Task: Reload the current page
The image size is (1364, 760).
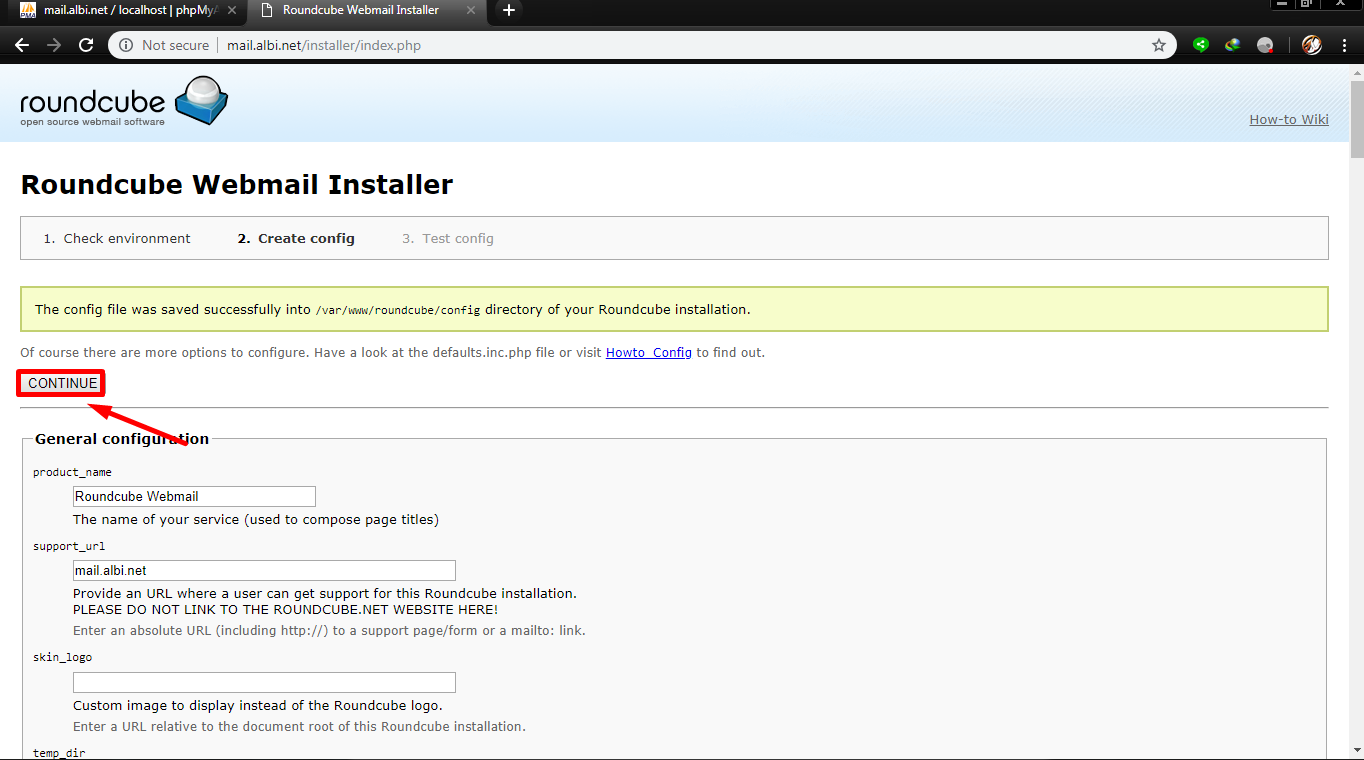Action: [86, 45]
